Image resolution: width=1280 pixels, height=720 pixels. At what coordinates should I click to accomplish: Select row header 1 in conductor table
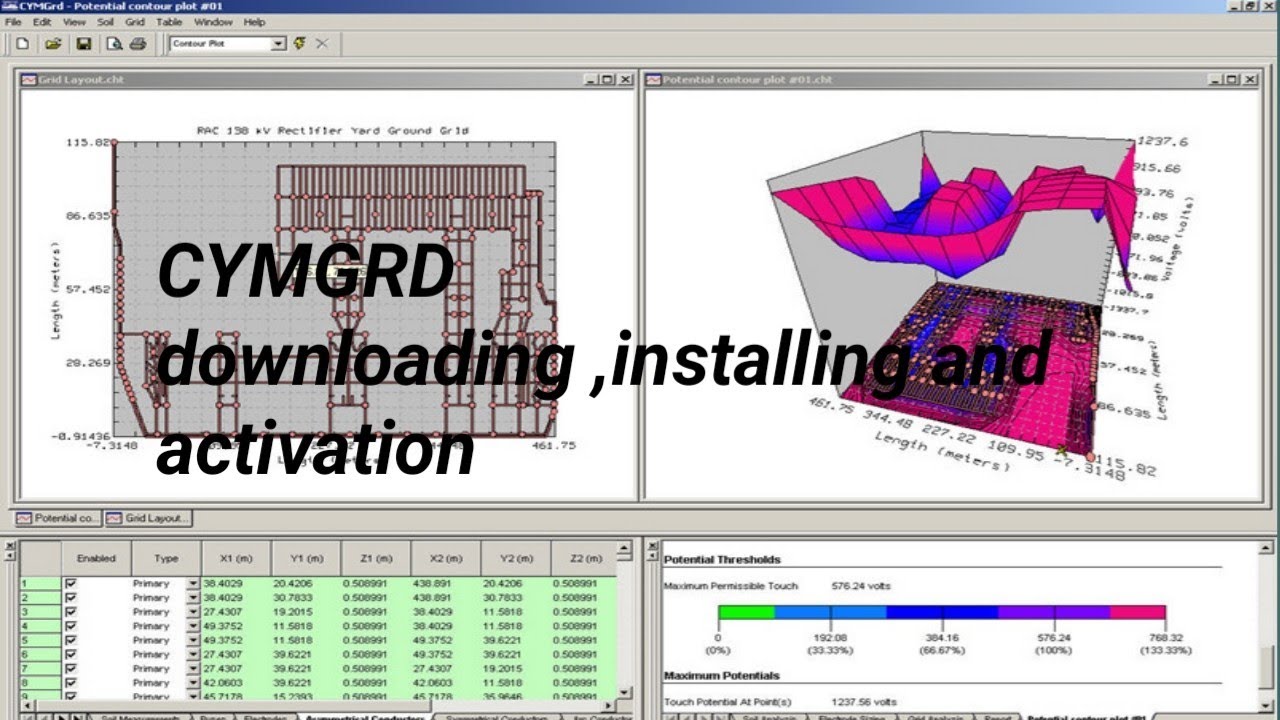[x=40, y=583]
